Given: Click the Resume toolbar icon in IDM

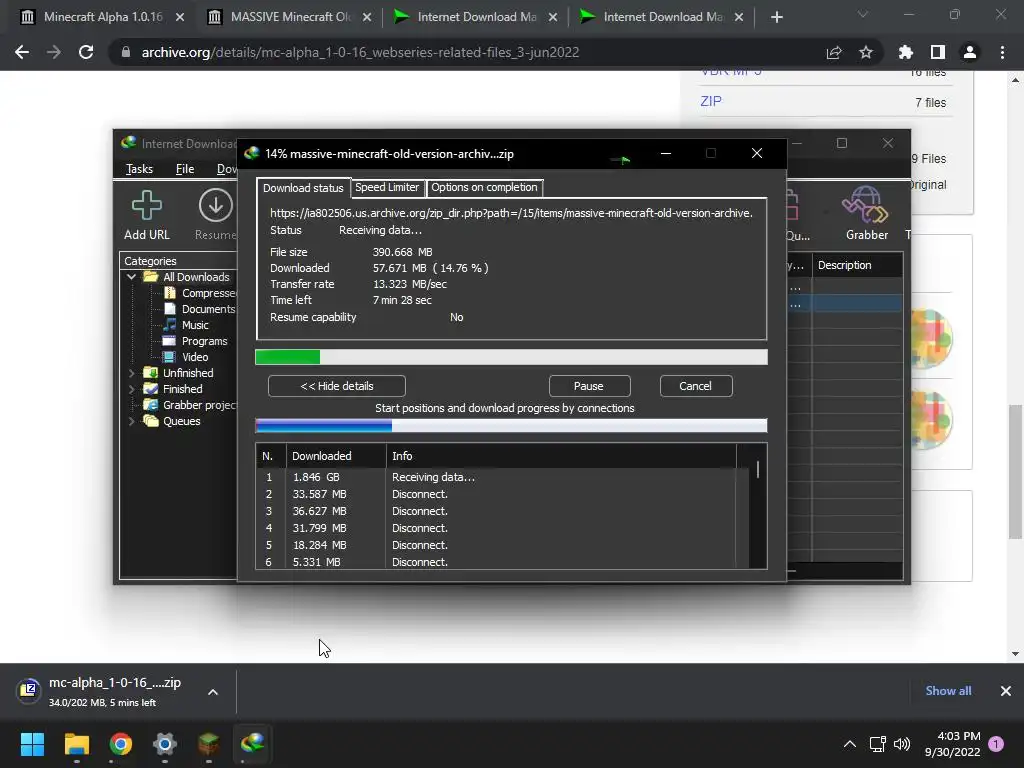Looking at the screenshot, I should pyautogui.click(x=216, y=206).
